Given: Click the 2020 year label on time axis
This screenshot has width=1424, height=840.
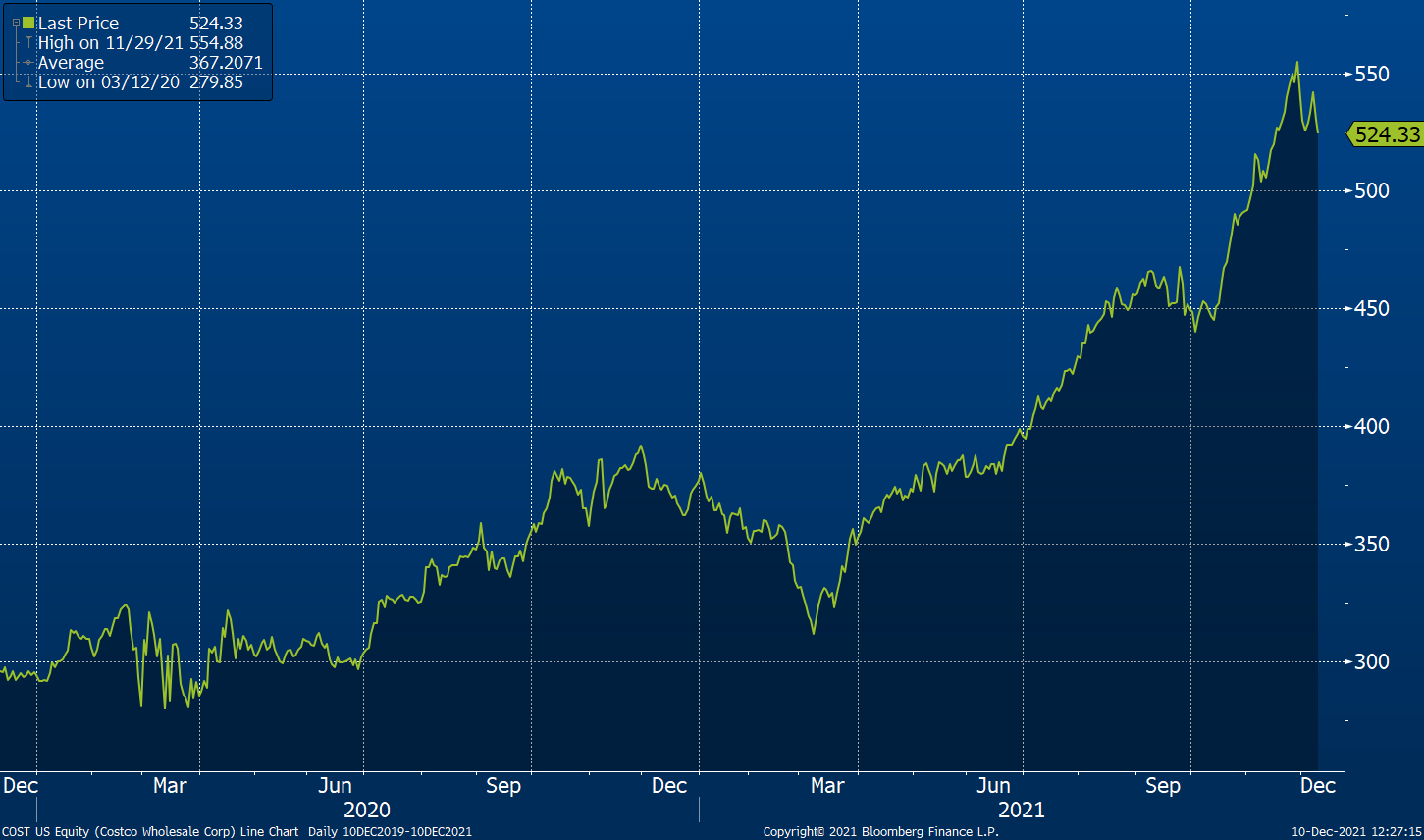Looking at the screenshot, I should click(x=366, y=811).
